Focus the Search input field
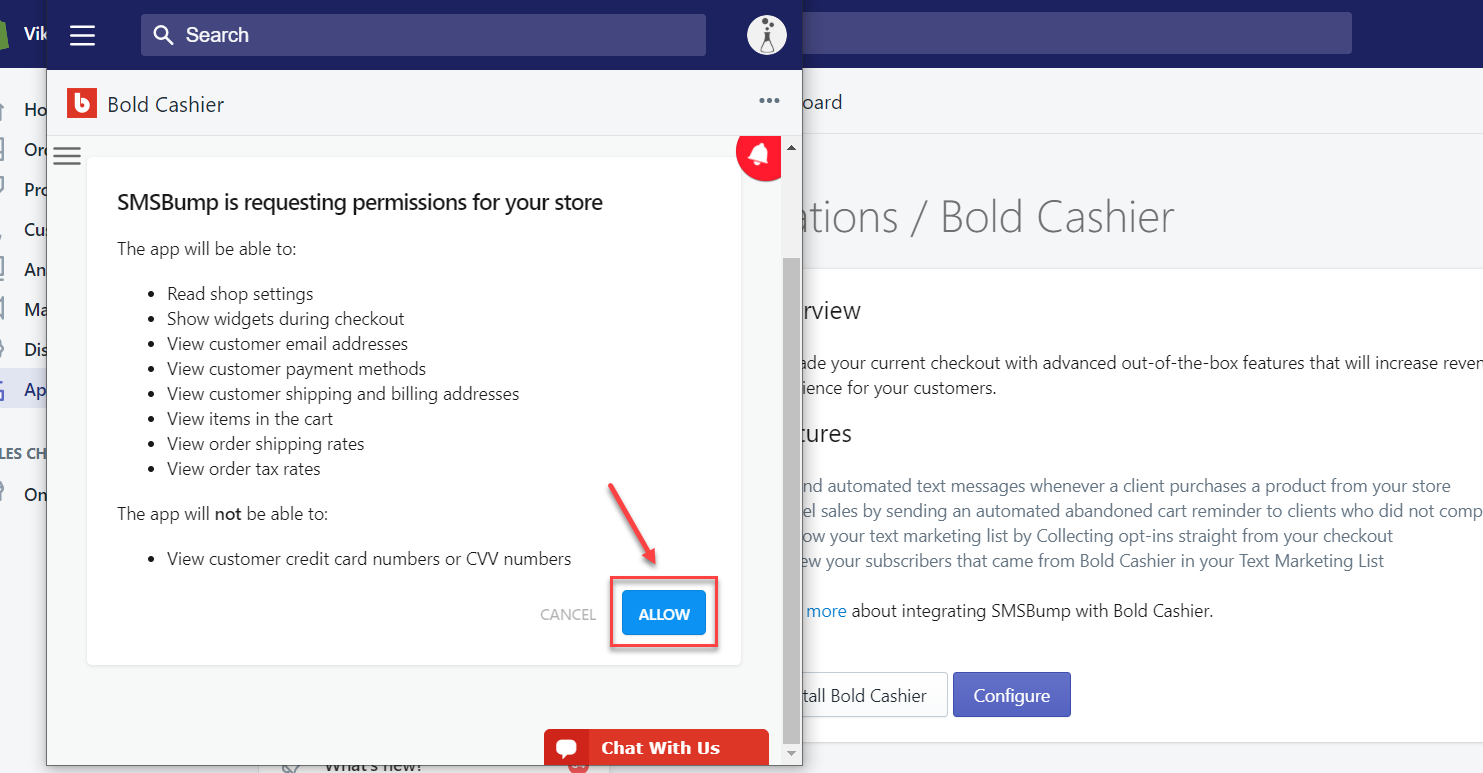Screen dimensions: 1483x773 (x=423, y=35)
